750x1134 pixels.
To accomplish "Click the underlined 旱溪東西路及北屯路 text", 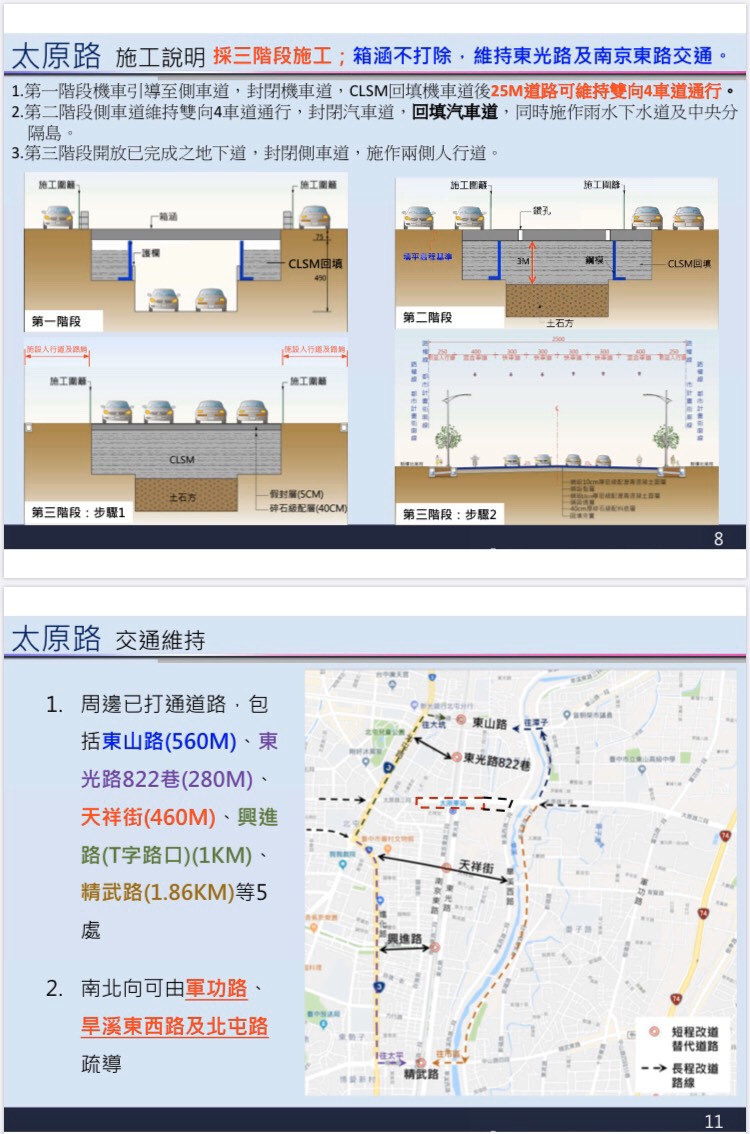I will 174,1026.
